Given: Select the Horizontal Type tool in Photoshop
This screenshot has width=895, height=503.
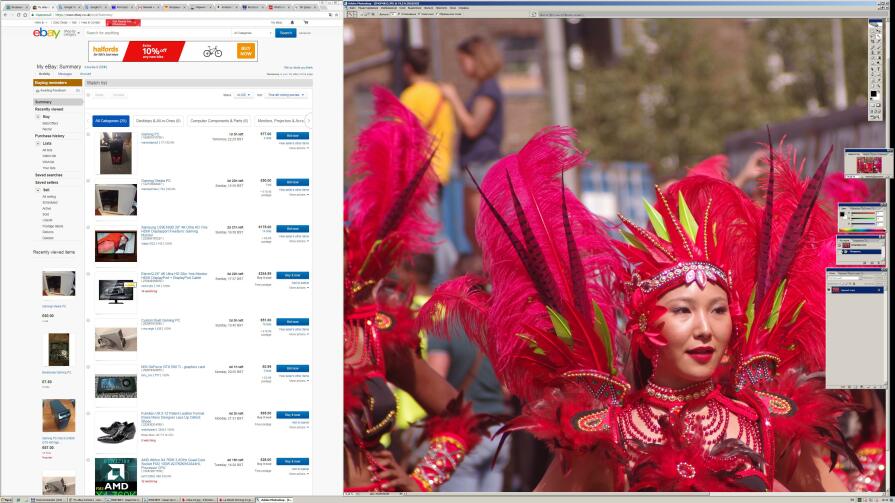Looking at the screenshot, I should pos(878,69).
